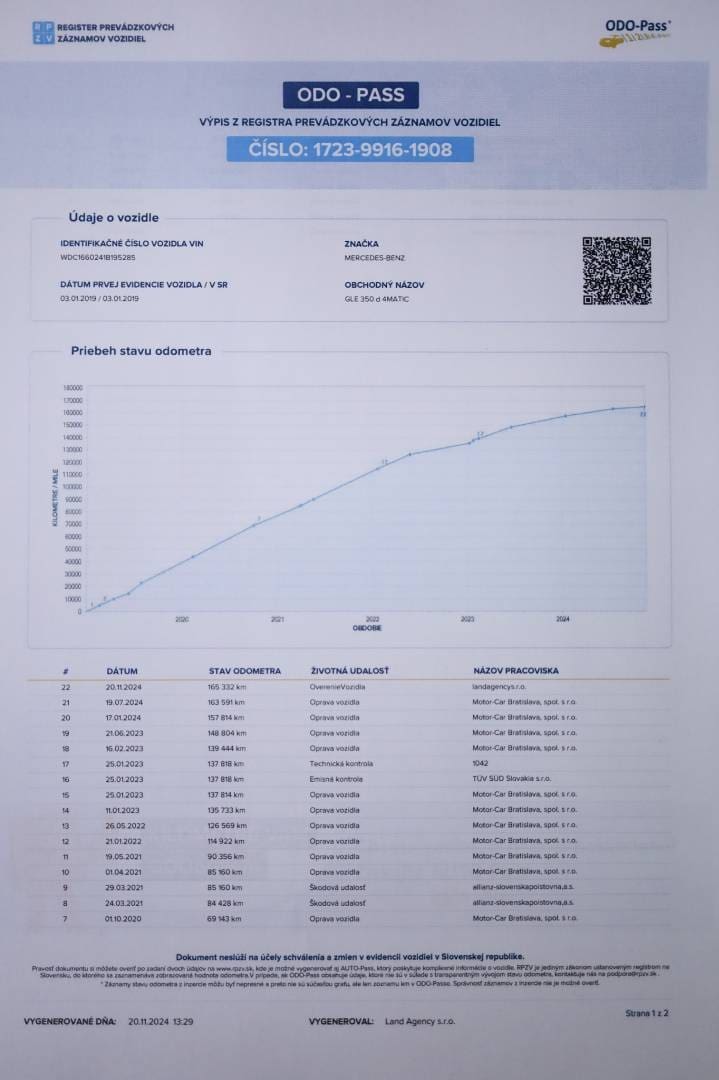Image resolution: width=719 pixels, height=1080 pixels.
Task: Select date 19.07.2024 in row 21
Action: click(x=124, y=703)
